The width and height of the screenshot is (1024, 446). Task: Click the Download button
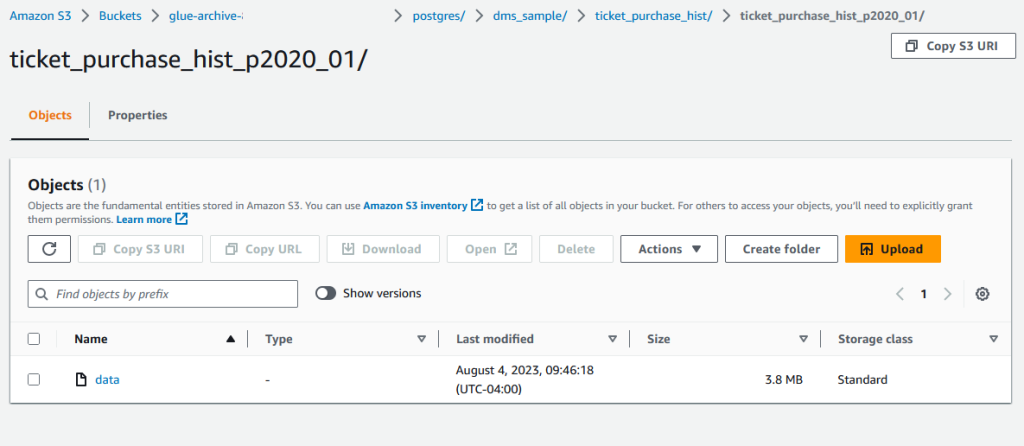(383, 249)
